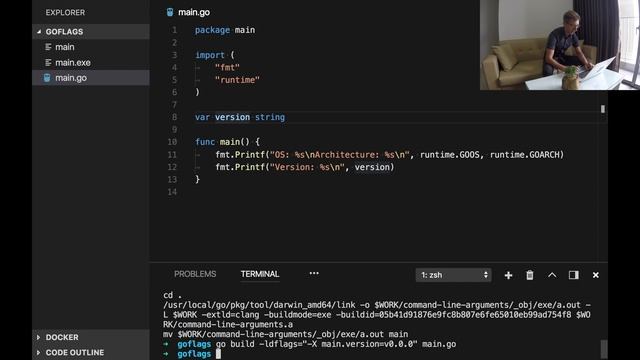The height and width of the screenshot is (360, 640).
Task: Click the 'version' argument on line 12
Action: pos(372,167)
